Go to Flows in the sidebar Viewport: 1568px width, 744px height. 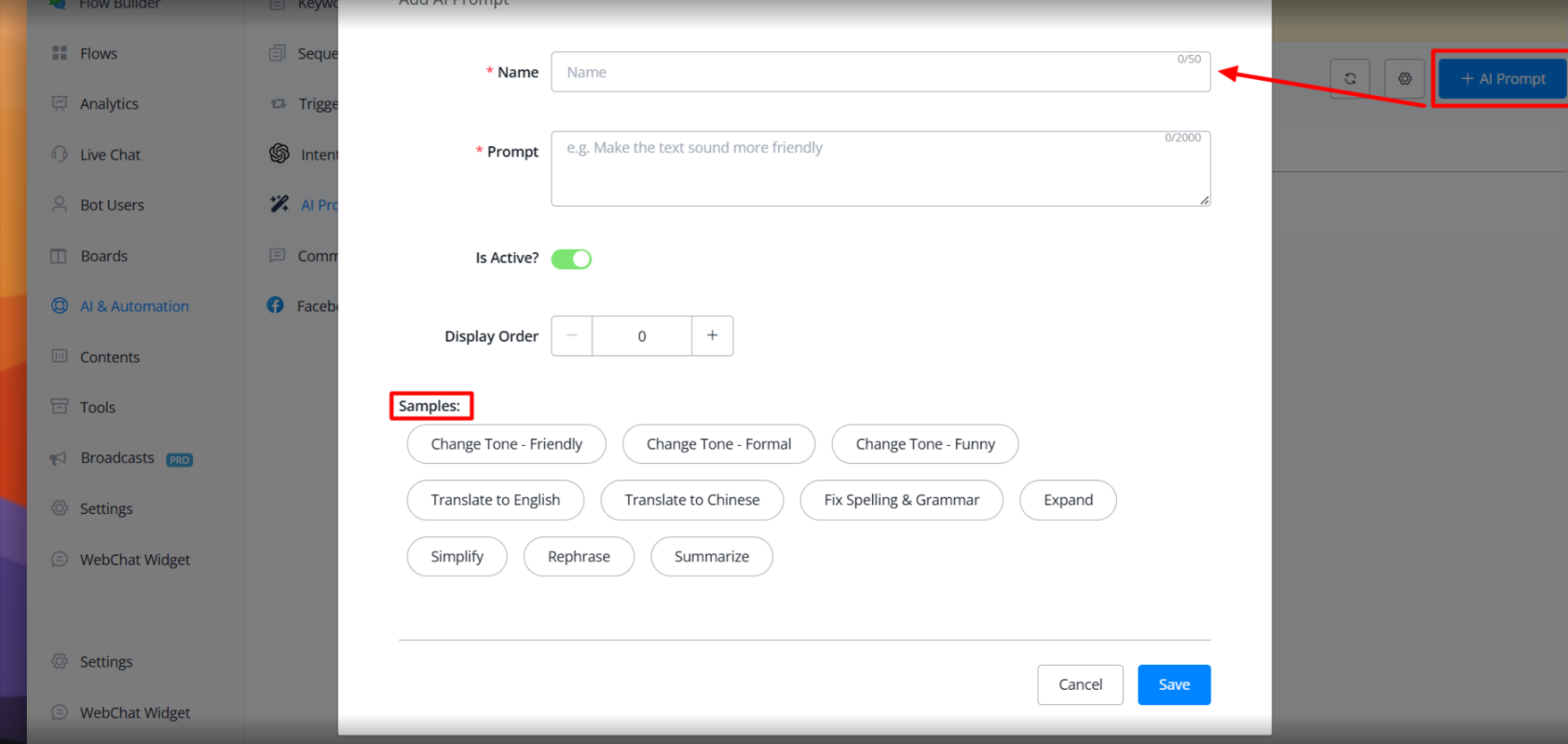[x=98, y=54]
